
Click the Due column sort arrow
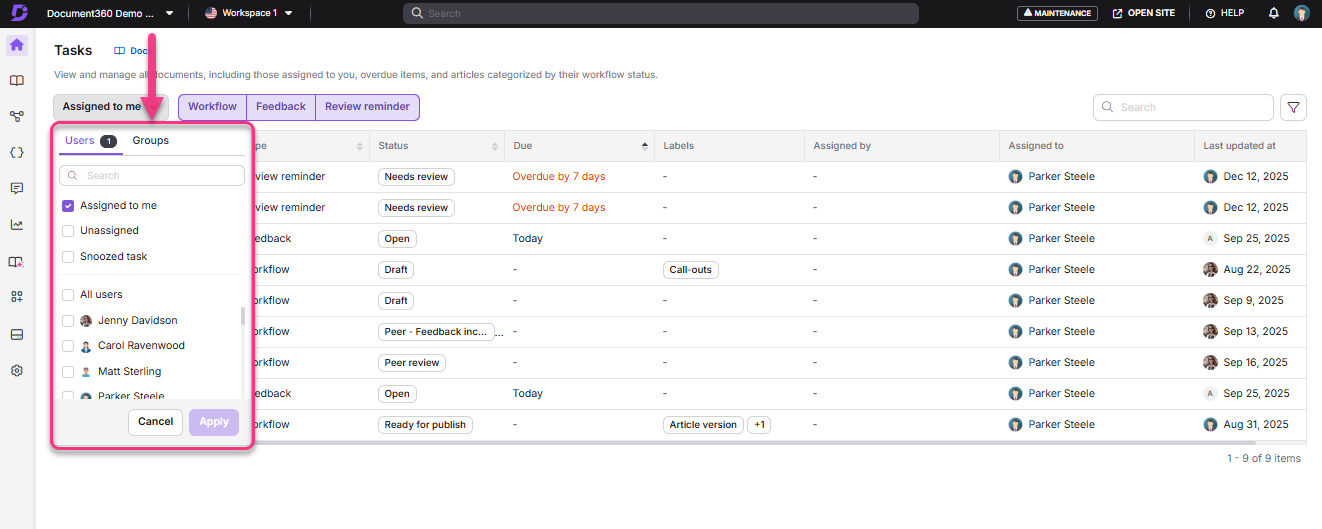coord(644,146)
